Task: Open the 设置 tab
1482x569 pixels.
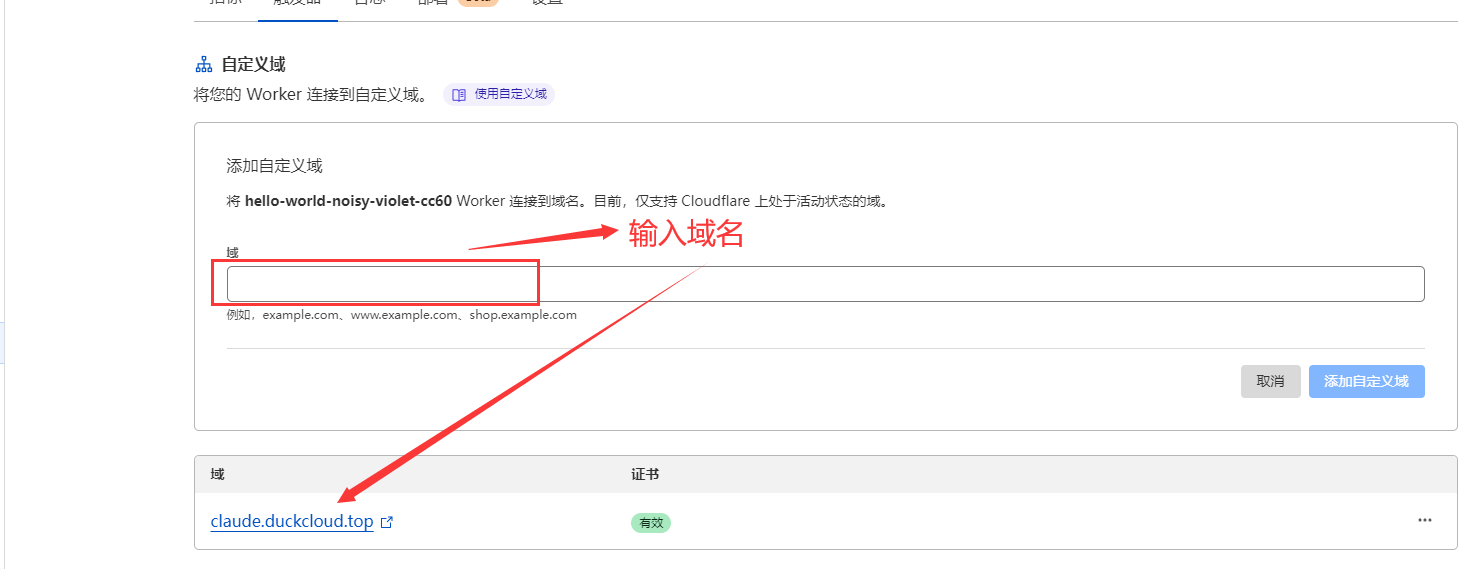Action: (x=547, y=3)
